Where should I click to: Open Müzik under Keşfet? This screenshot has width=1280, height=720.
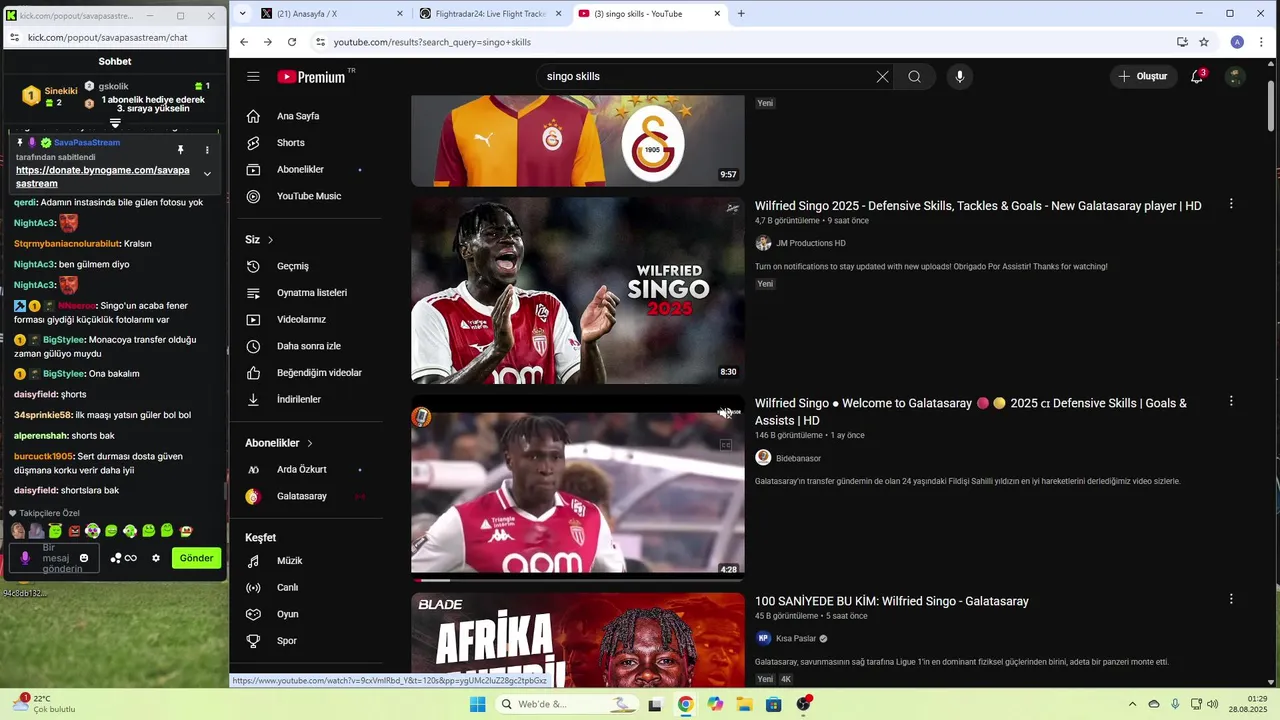click(x=310, y=561)
